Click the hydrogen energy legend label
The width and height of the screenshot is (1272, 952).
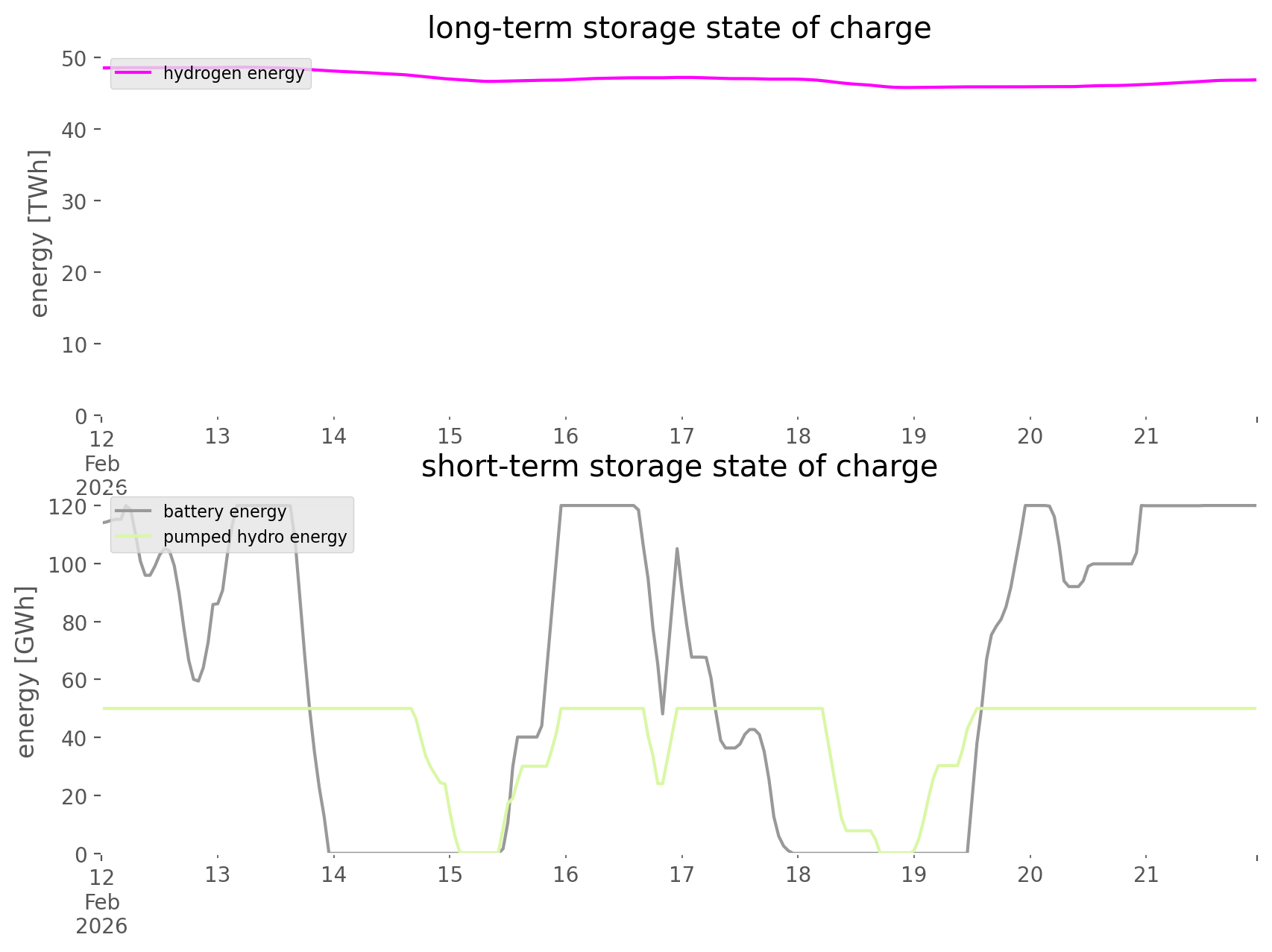tap(233, 73)
